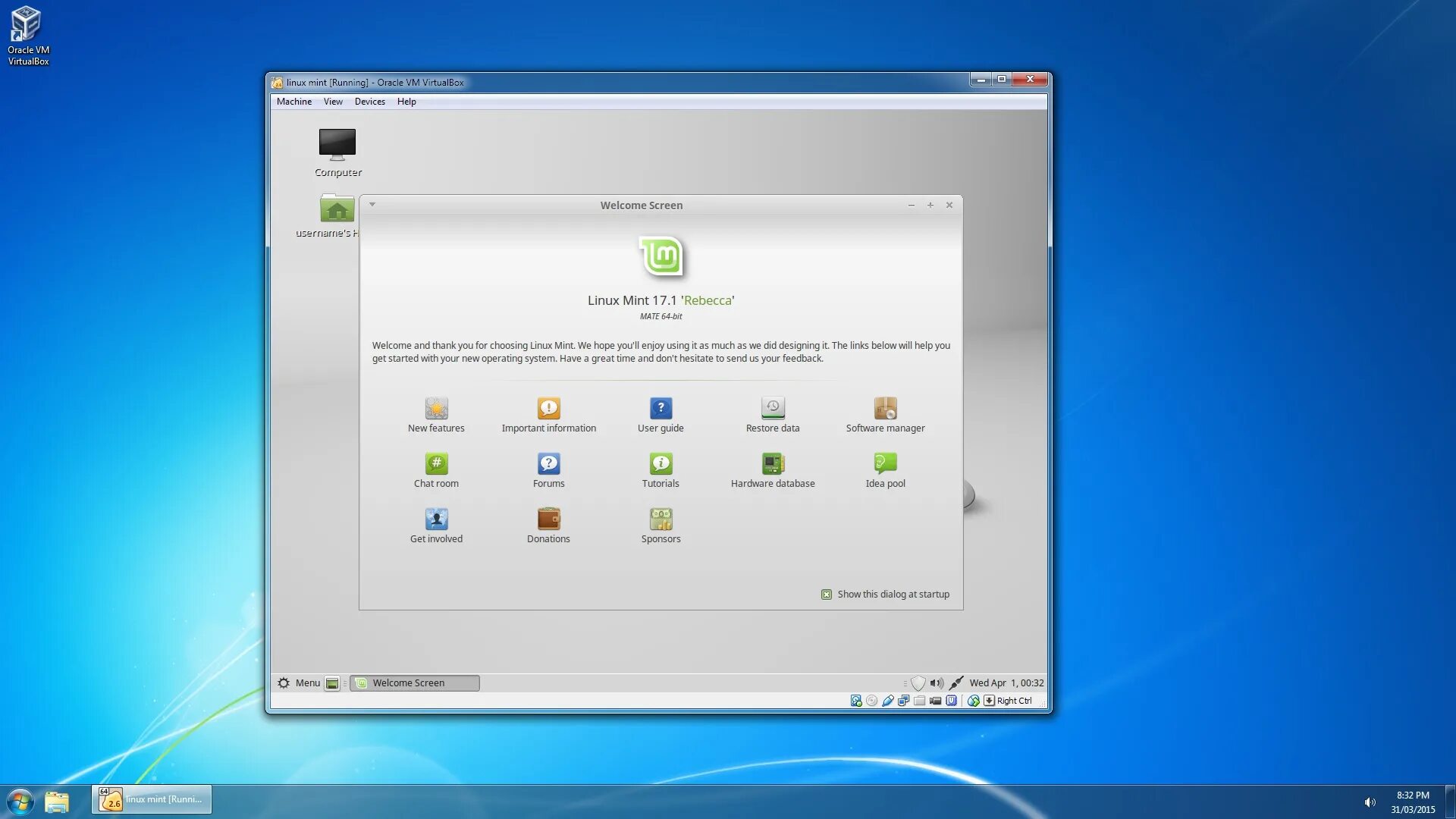Viewport: 1456px width, 819px height.
Task: Join the Chat room
Action: click(x=436, y=471)
